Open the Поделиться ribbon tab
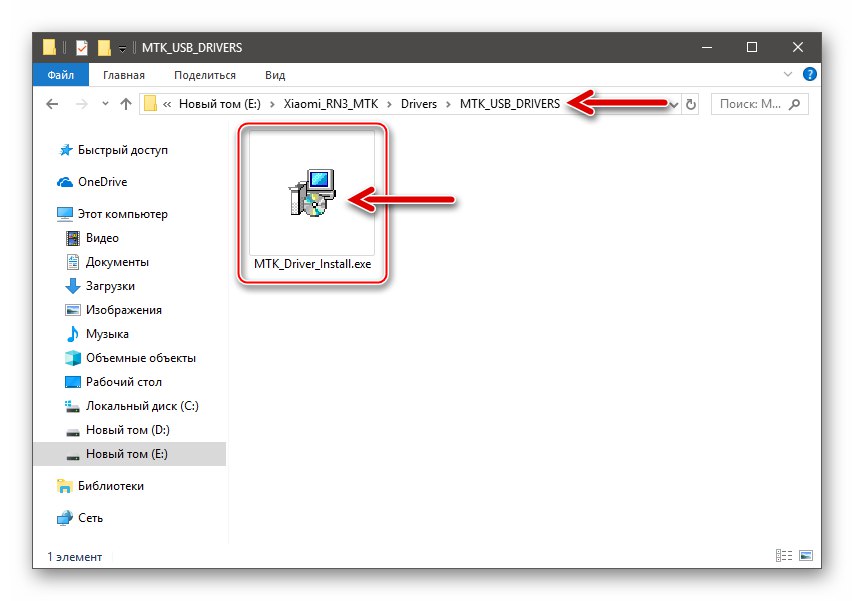Image resolution: width=854 pixels, height=601 pixels. tap(205, 75)
